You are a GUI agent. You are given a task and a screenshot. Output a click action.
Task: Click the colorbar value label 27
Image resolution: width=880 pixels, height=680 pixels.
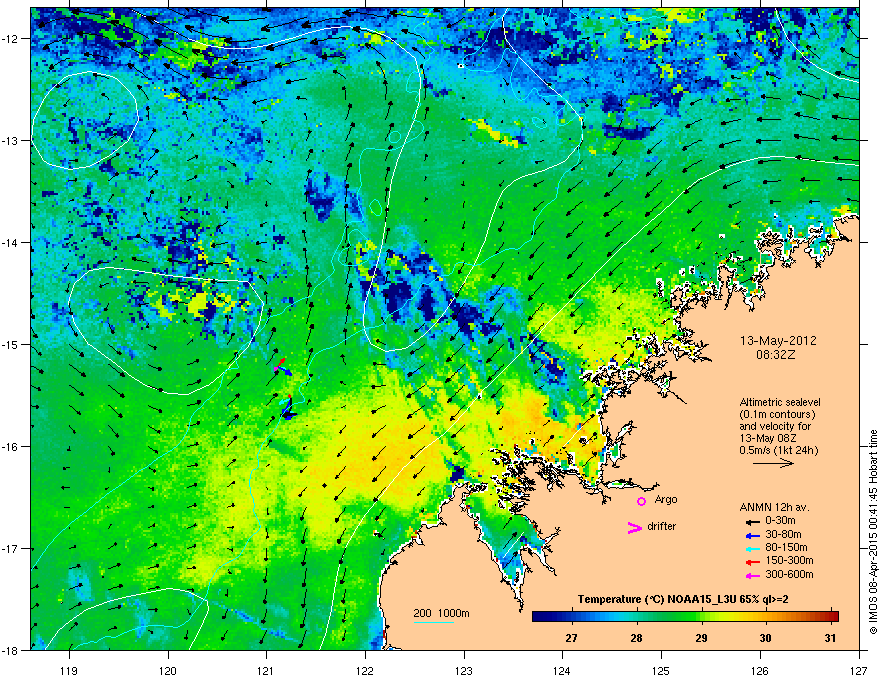pos(571,638)
